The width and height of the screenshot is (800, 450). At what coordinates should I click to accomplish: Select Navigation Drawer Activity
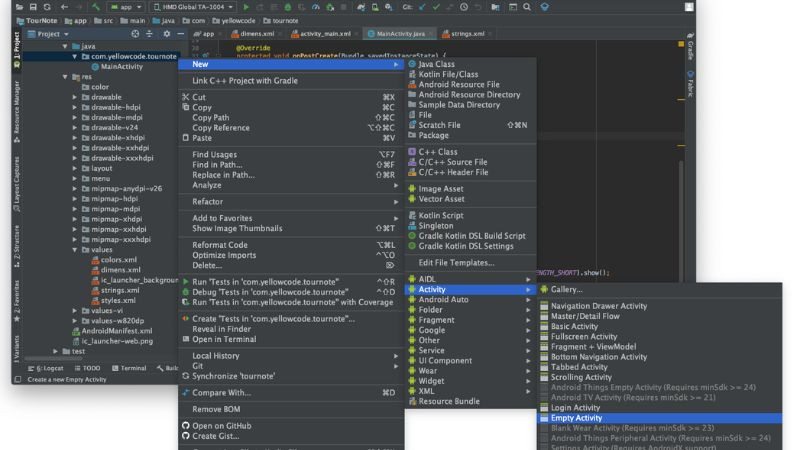tap(660, 306)
